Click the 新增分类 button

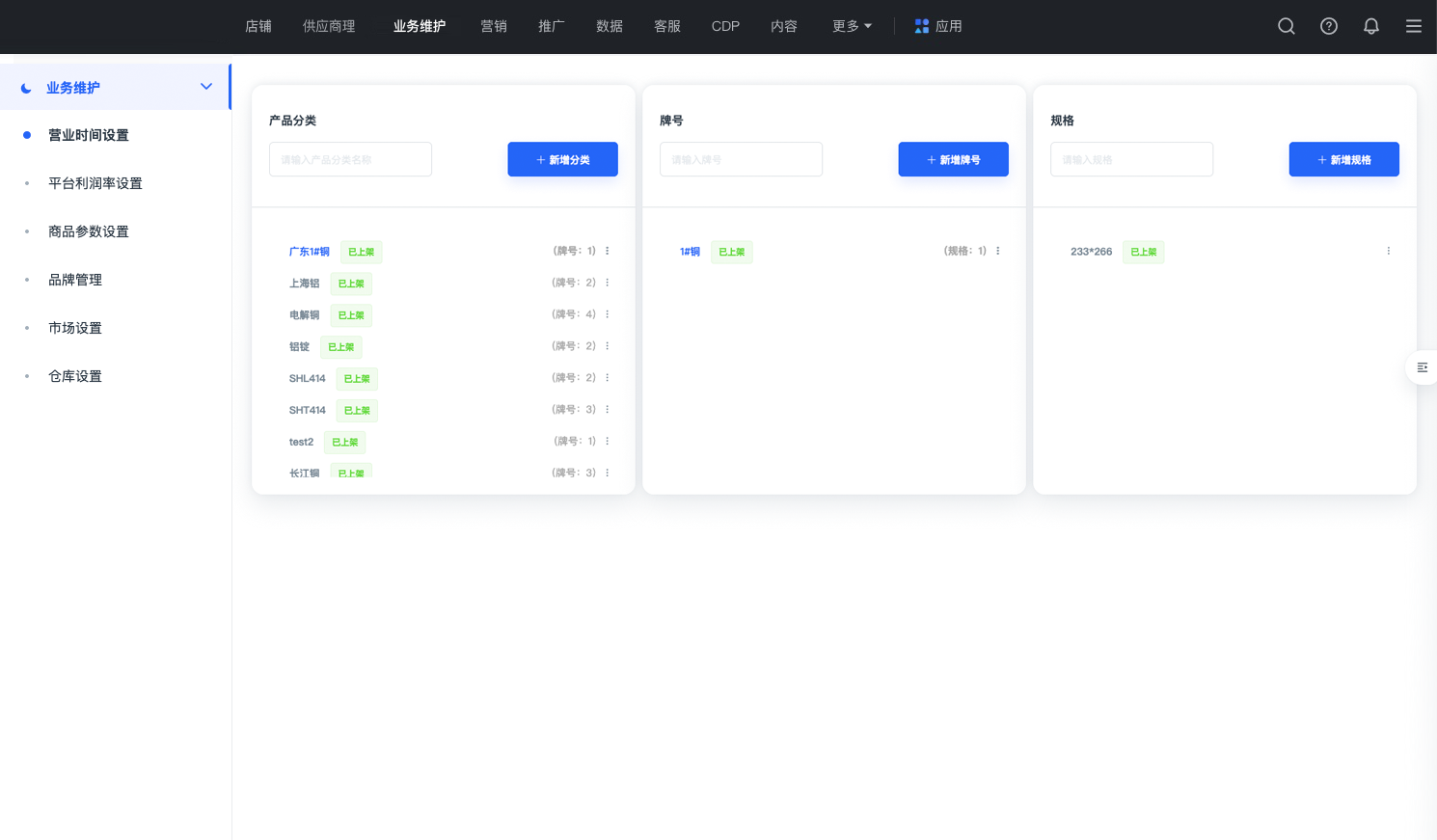pos(562,159)
